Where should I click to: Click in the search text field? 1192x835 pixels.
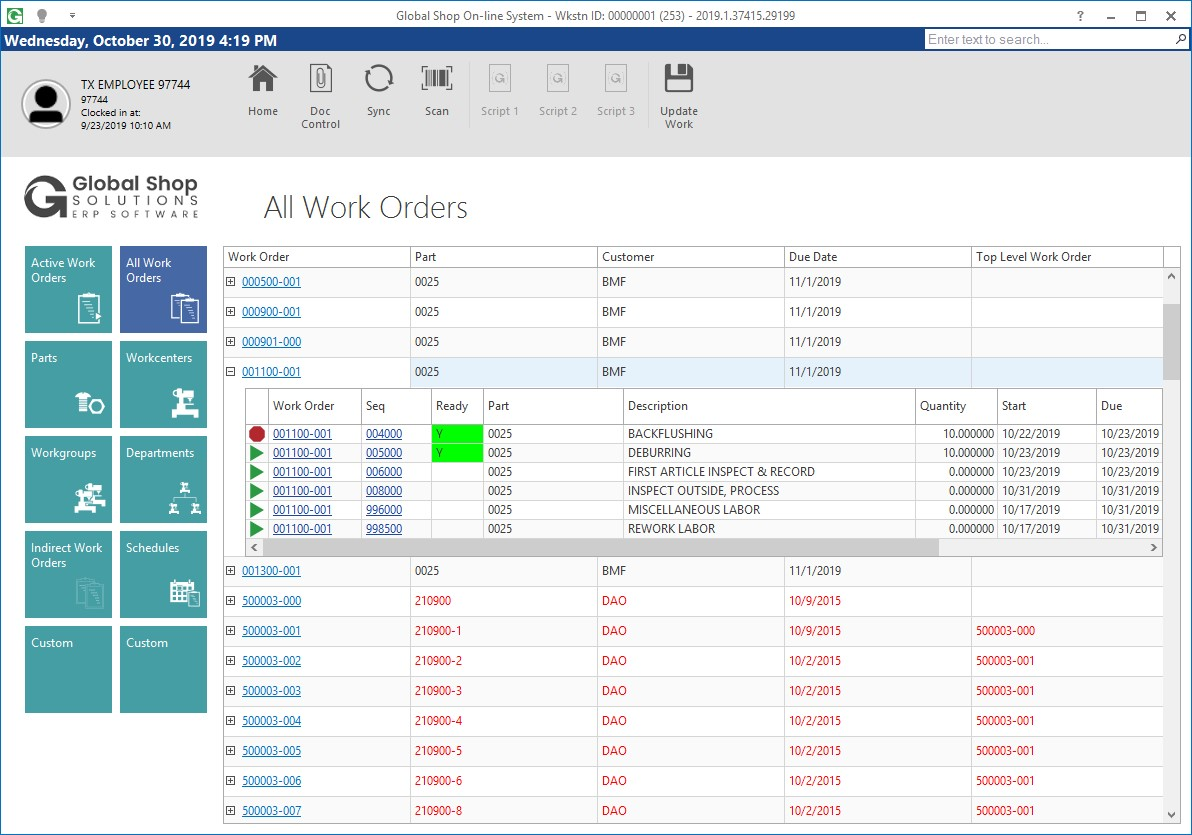(x=1049, y=40)
